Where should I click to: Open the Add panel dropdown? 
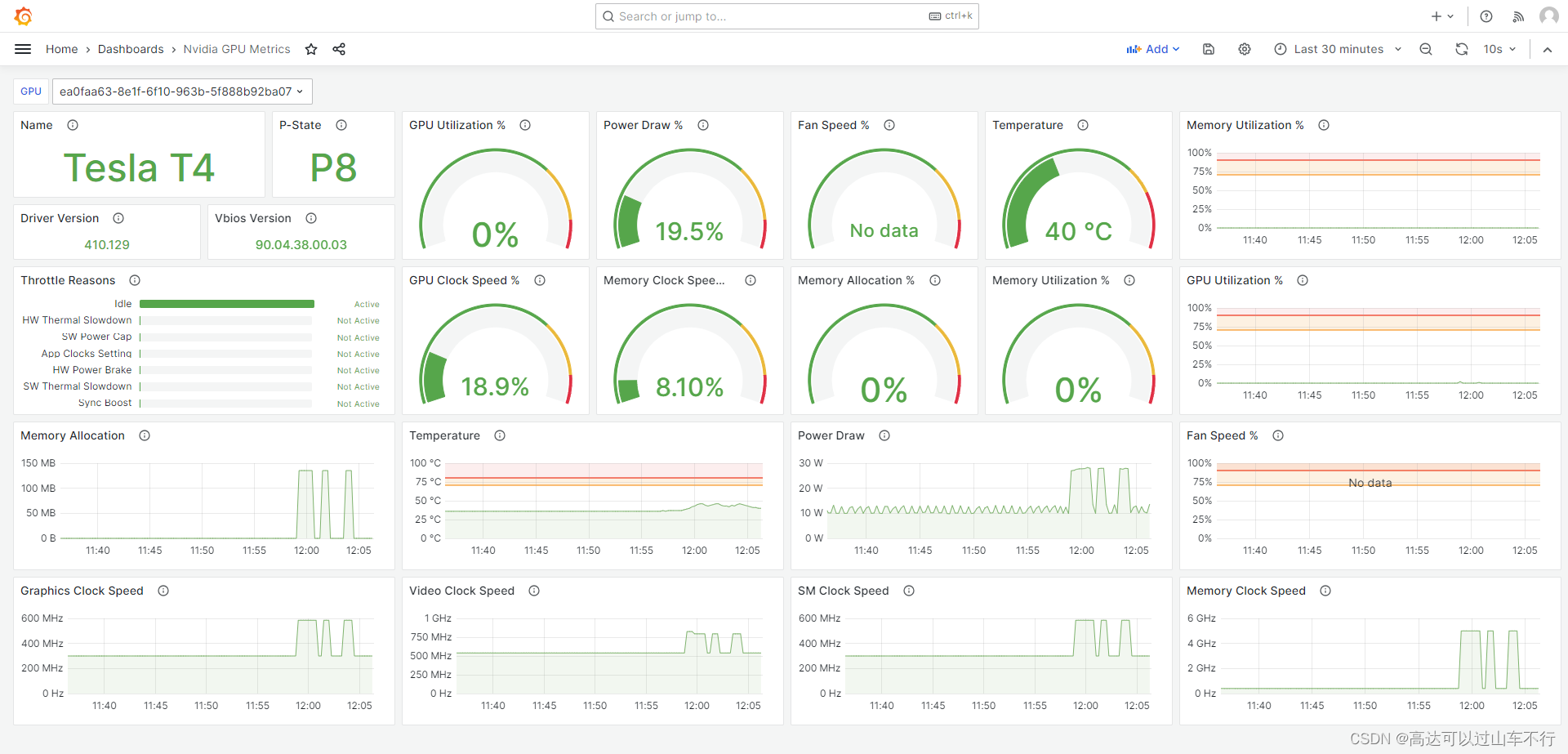click(x=1153, y=49)
